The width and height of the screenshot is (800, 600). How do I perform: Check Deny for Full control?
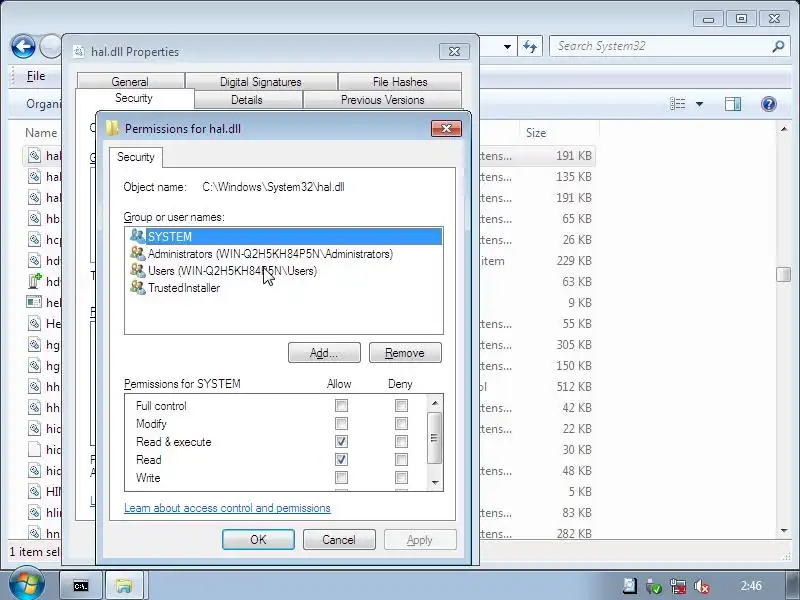tap(402, 406)
